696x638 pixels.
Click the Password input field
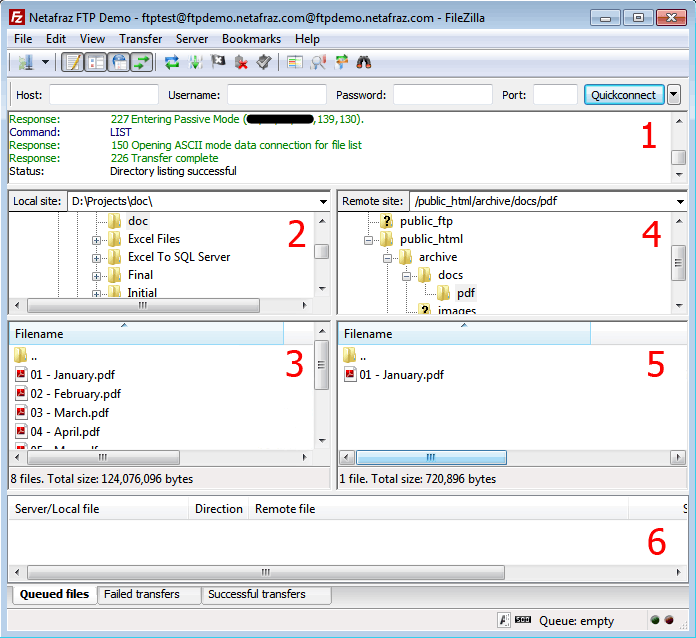(x=443, y=95)
